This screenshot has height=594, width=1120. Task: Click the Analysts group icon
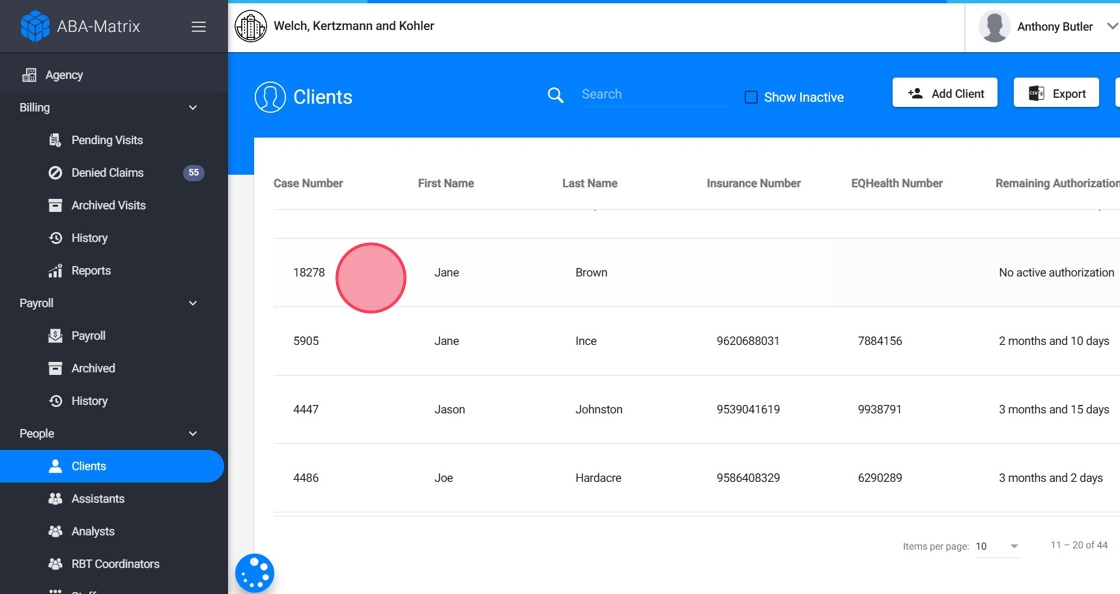pos(55,531)
